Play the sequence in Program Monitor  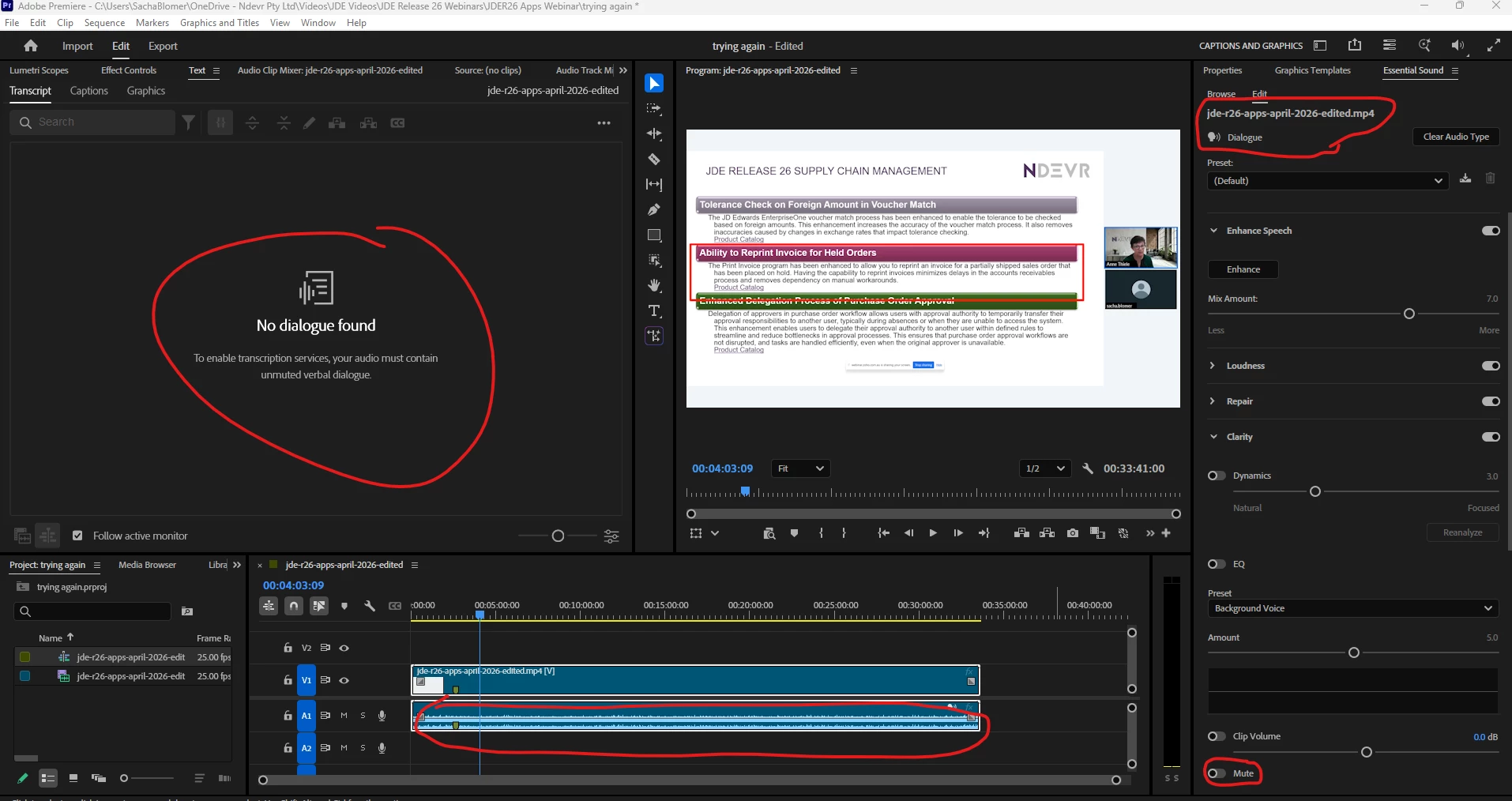tap(933, 533)
